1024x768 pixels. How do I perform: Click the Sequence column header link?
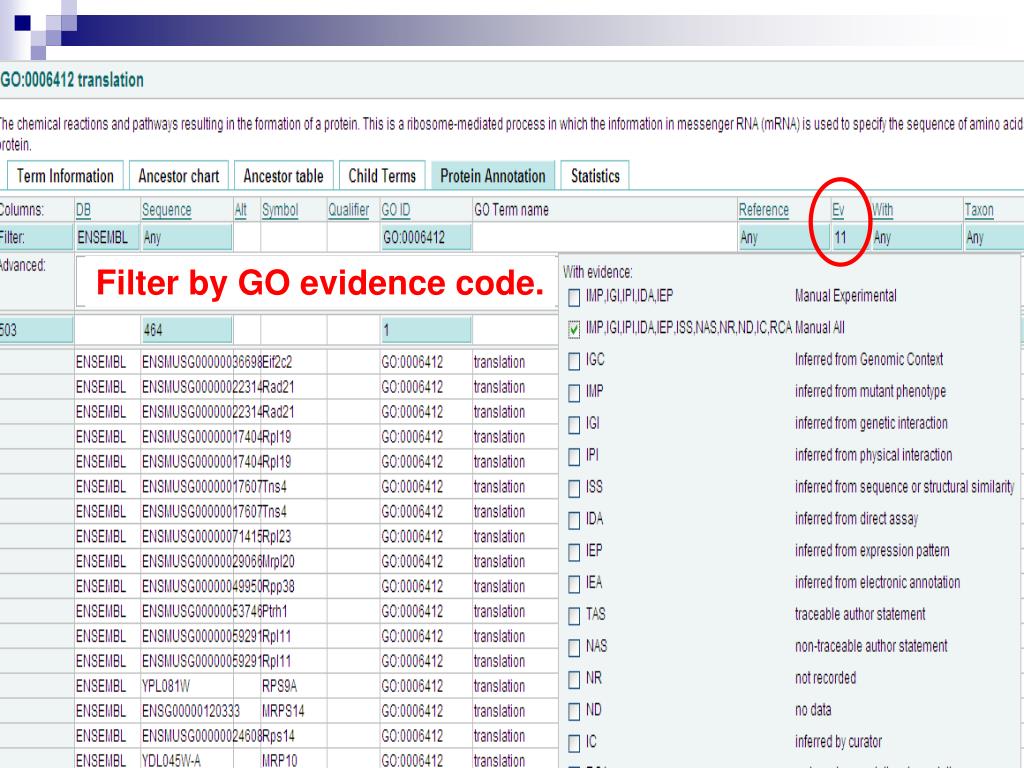tap(167, 210)
